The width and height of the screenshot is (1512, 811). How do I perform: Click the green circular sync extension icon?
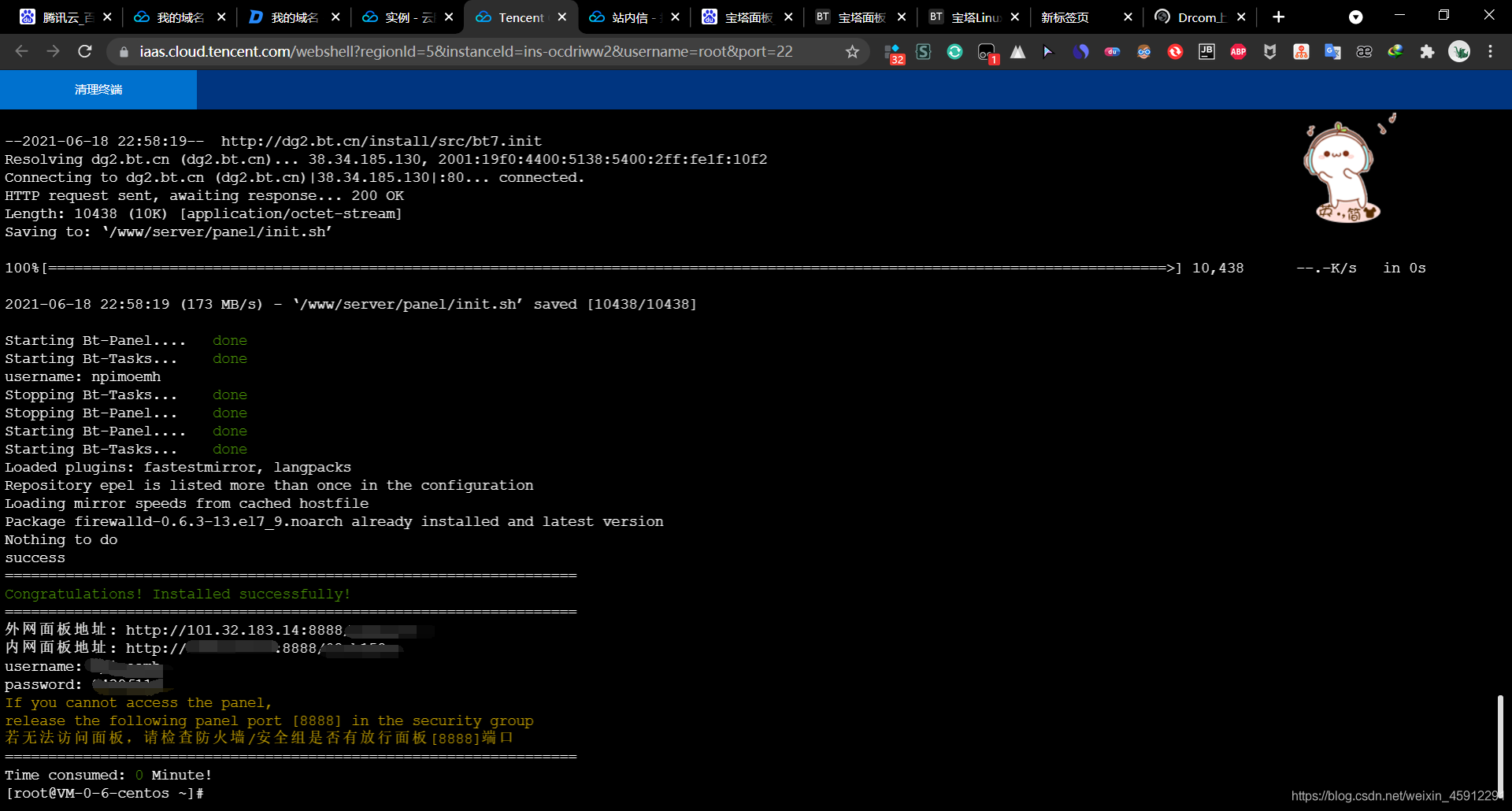click(954, 52)
